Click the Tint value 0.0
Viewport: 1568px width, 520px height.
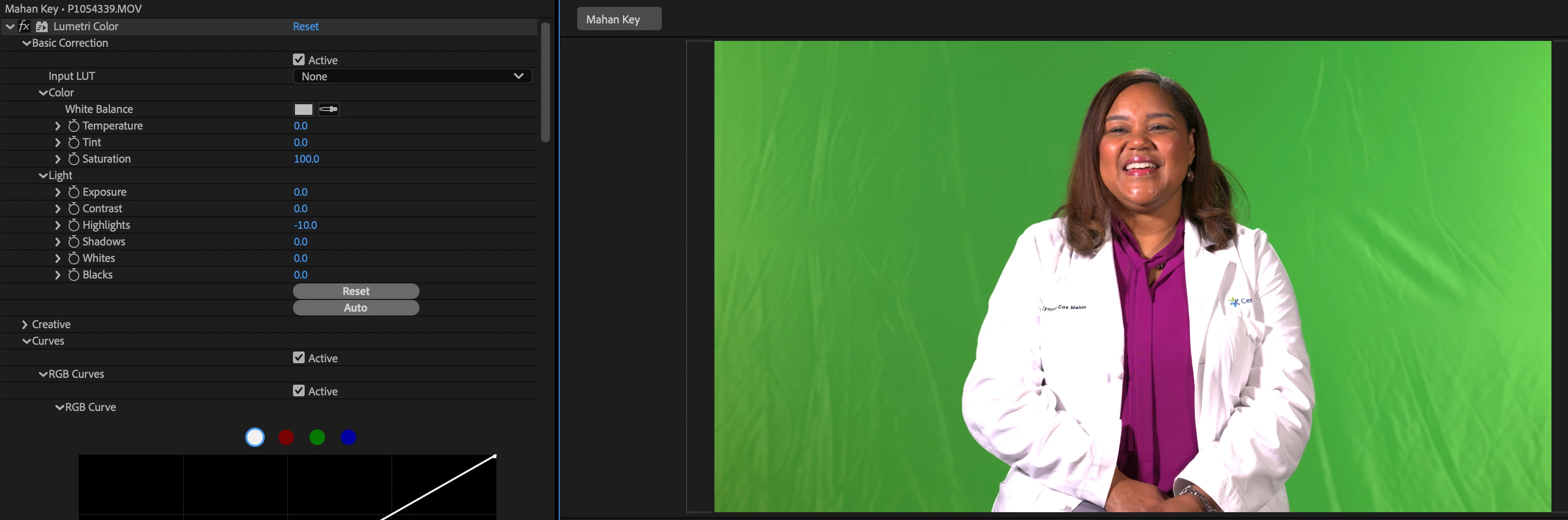(301, 143)
